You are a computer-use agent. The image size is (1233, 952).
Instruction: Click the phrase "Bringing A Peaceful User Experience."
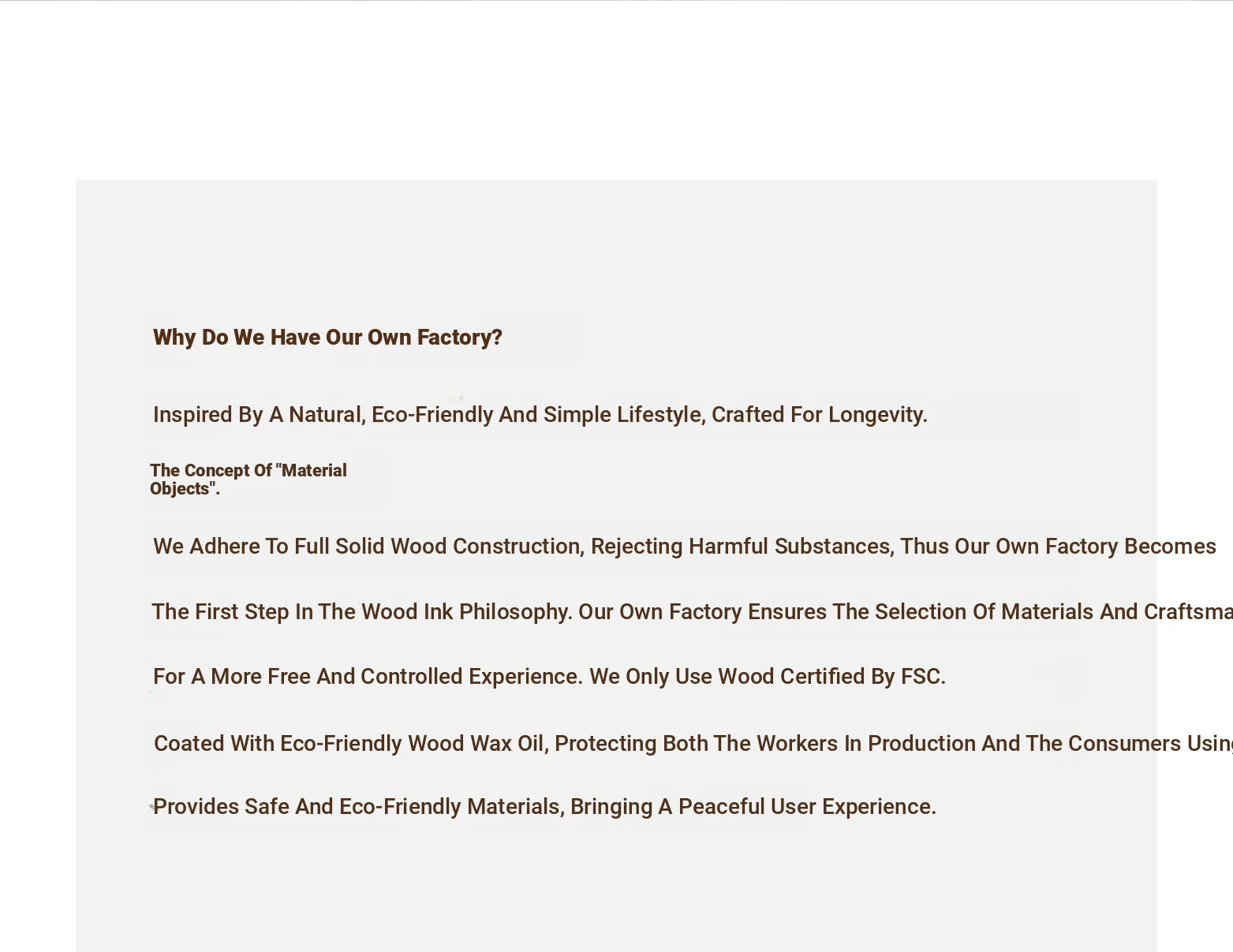[753, 807]
